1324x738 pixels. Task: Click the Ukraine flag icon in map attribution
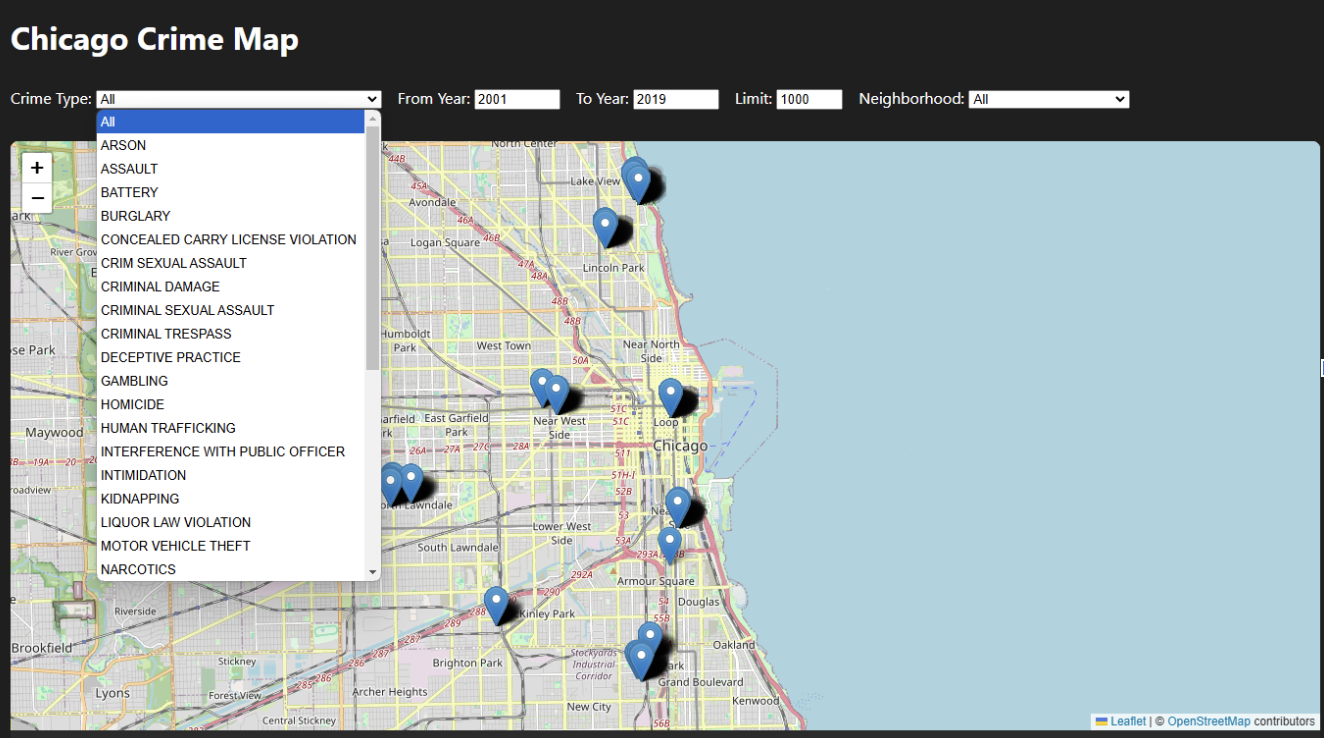(x=1104, y=720)
